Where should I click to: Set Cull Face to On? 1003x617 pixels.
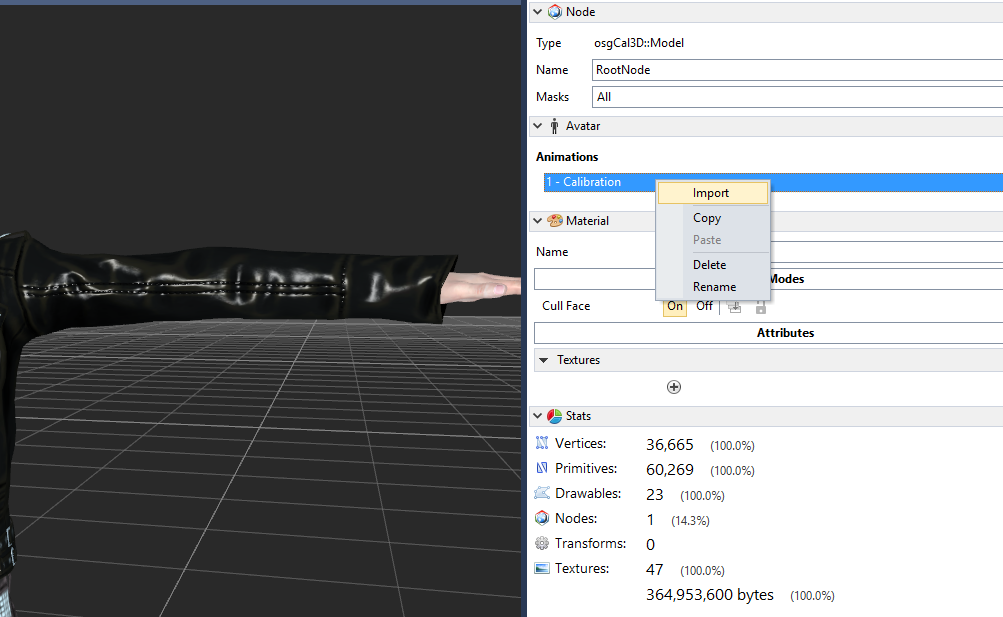point(675,306)
